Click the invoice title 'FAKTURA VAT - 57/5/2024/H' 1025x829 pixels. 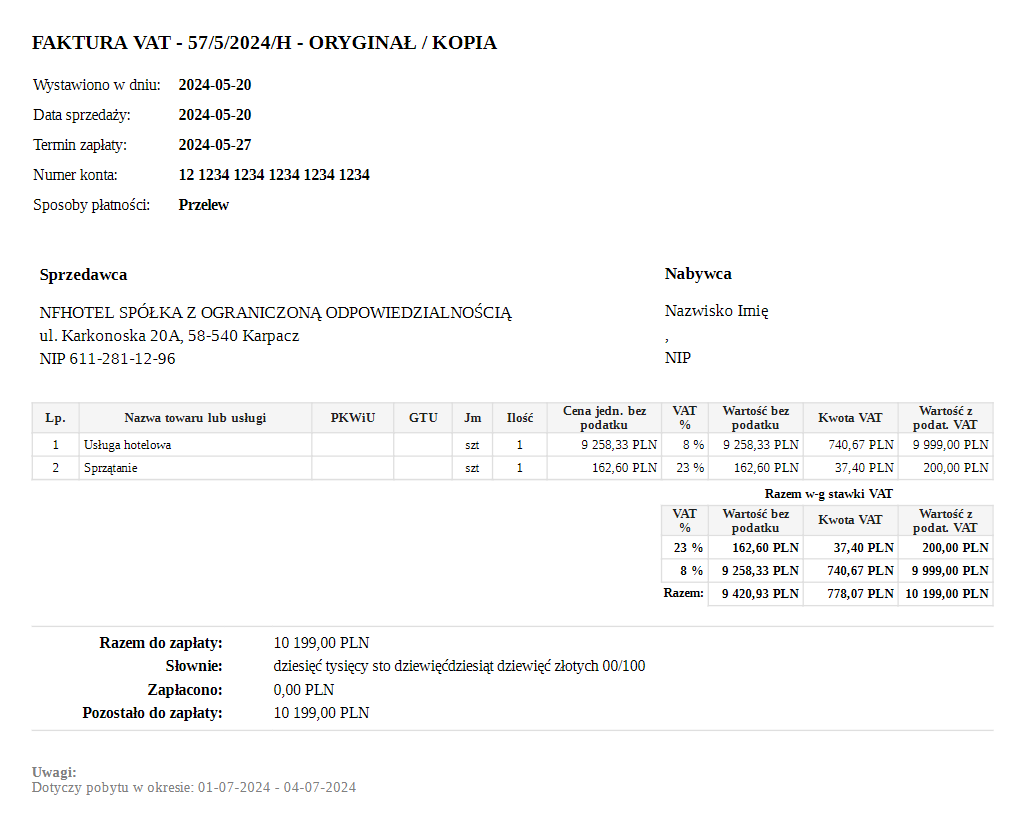[161, 42]
